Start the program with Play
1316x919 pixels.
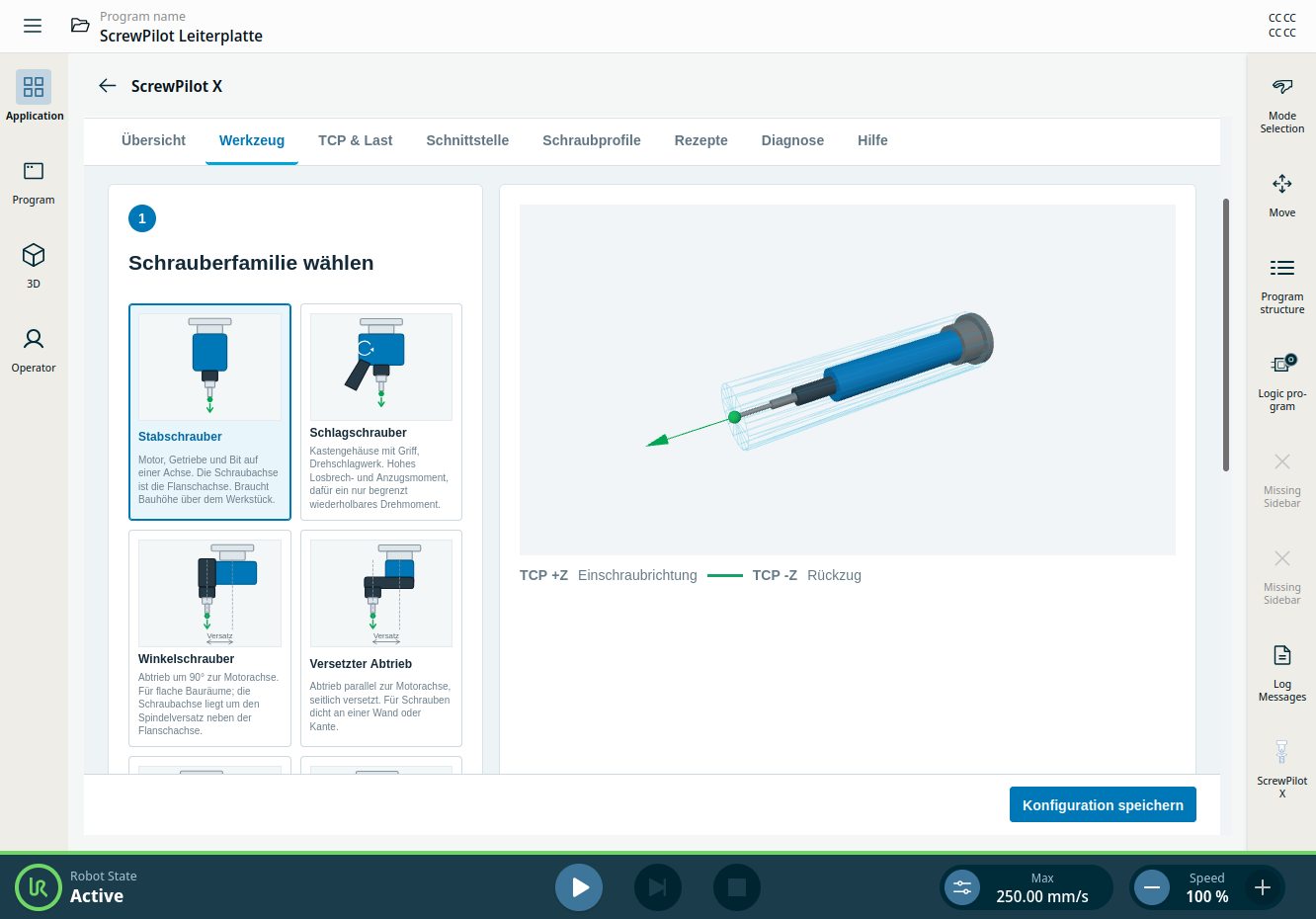579,887
